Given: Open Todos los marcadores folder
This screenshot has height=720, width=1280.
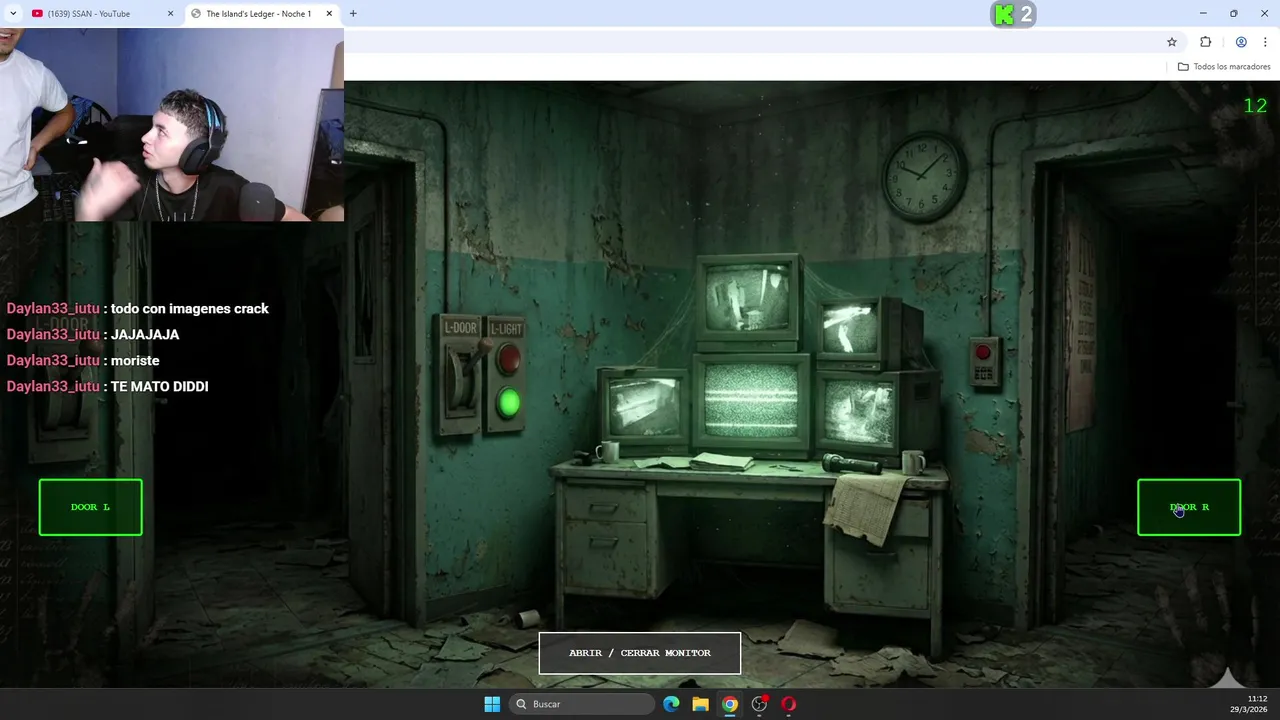Looking at the screenshot, I should 1224,67.
